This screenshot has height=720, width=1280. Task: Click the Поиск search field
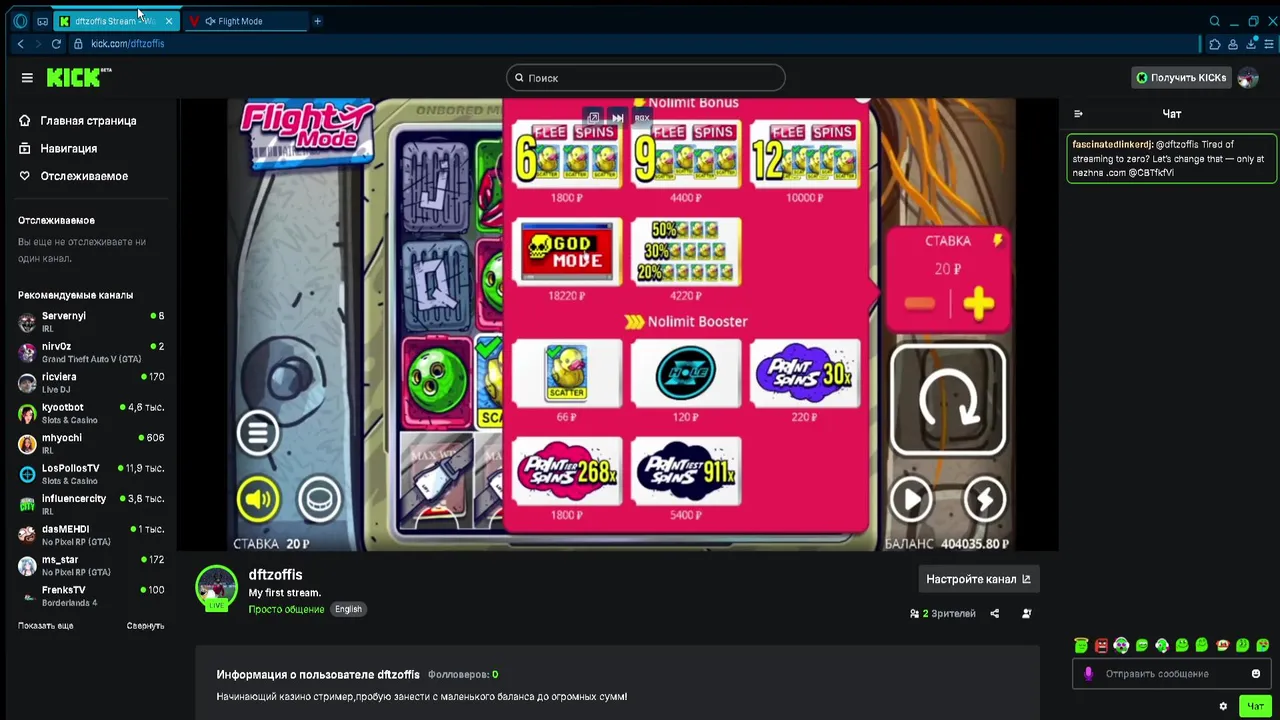pos(645,78)
